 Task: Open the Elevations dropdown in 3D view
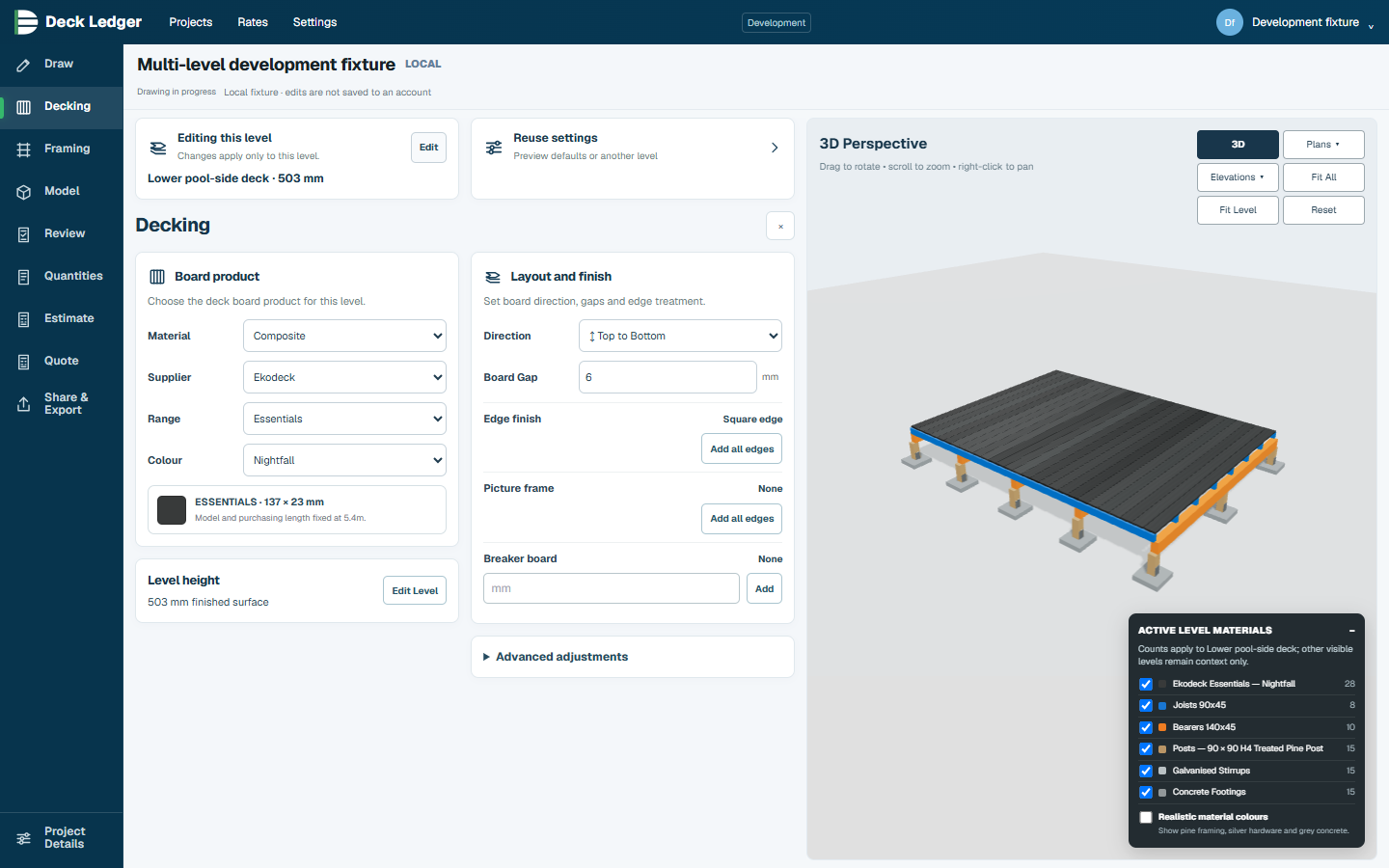point(1238,177)
